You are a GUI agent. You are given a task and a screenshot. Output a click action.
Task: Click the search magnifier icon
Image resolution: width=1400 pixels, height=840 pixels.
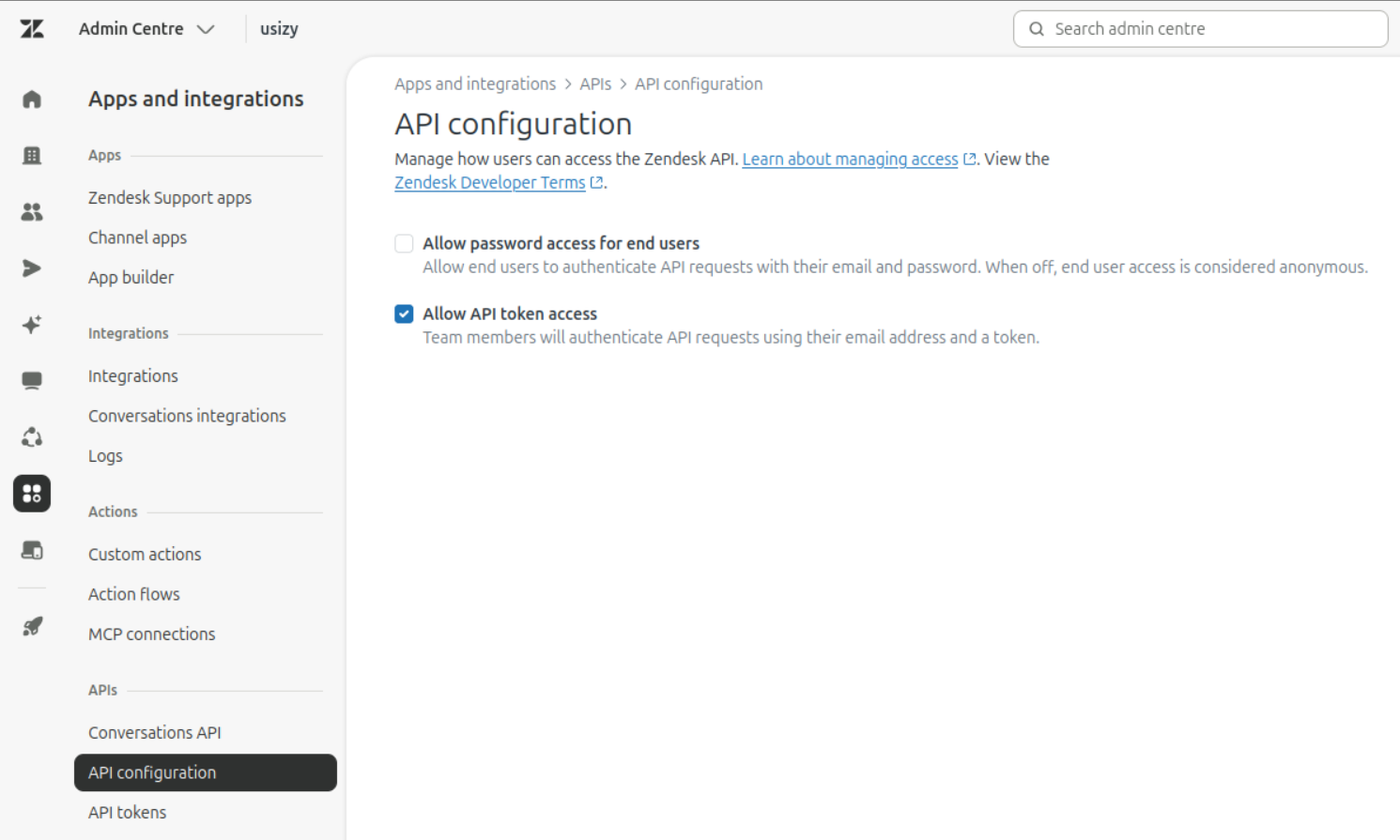point(1037,29)
